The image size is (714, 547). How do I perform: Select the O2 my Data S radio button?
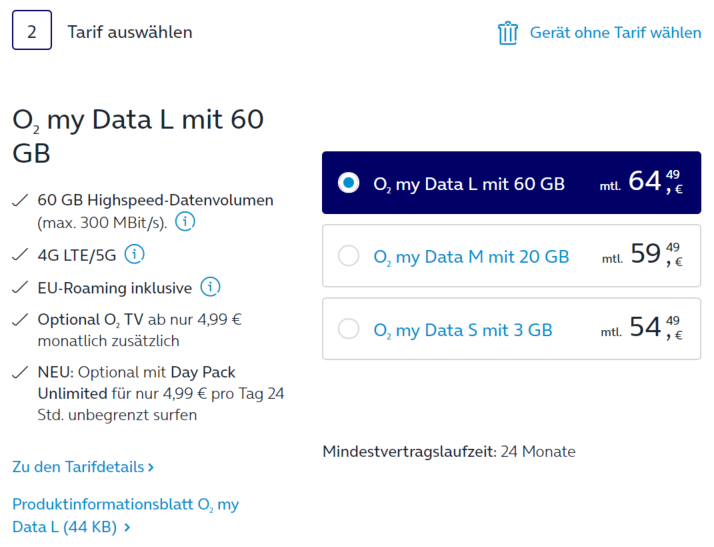point(348,328)
